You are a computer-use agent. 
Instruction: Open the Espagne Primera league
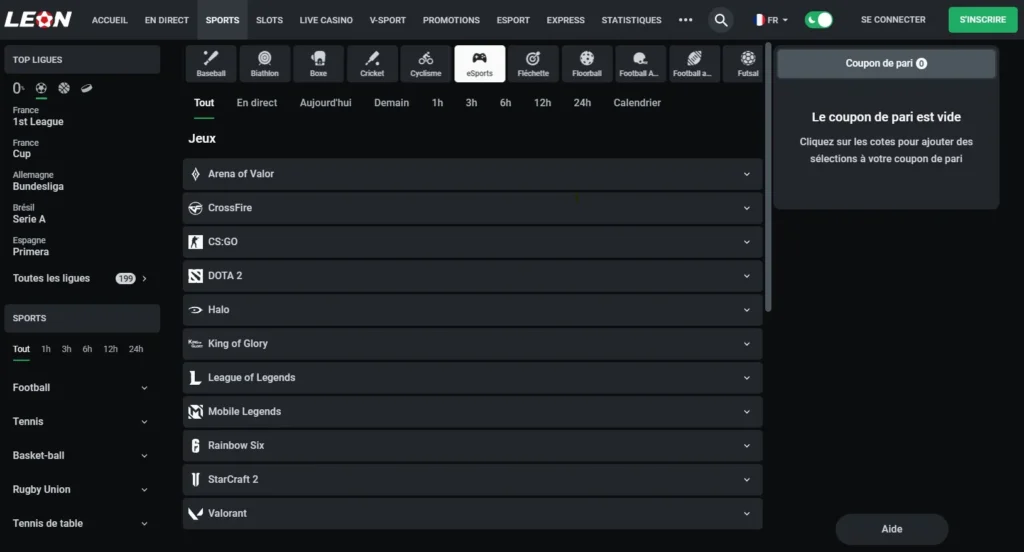click(31, 246)
